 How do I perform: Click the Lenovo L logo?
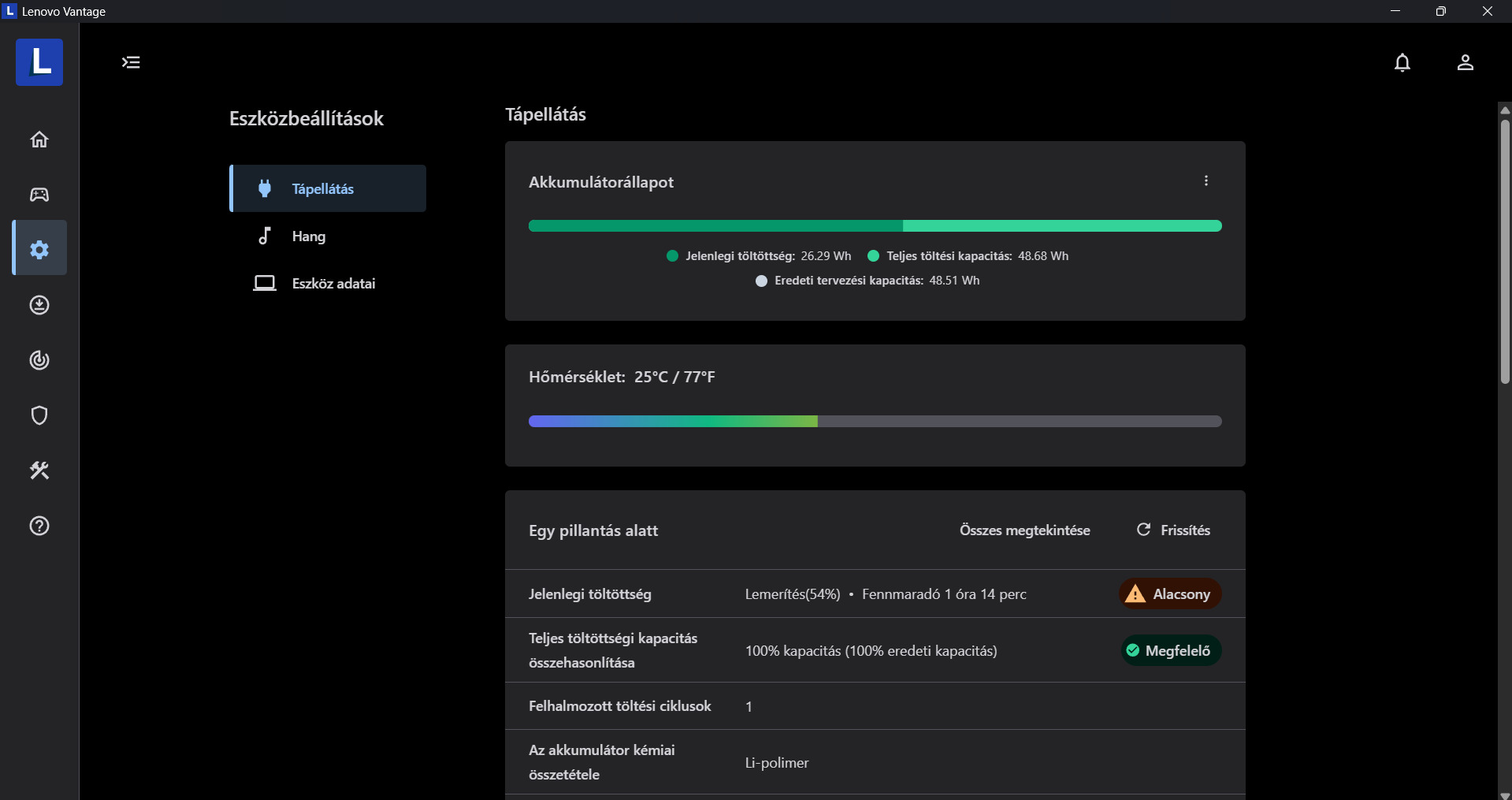39,62
